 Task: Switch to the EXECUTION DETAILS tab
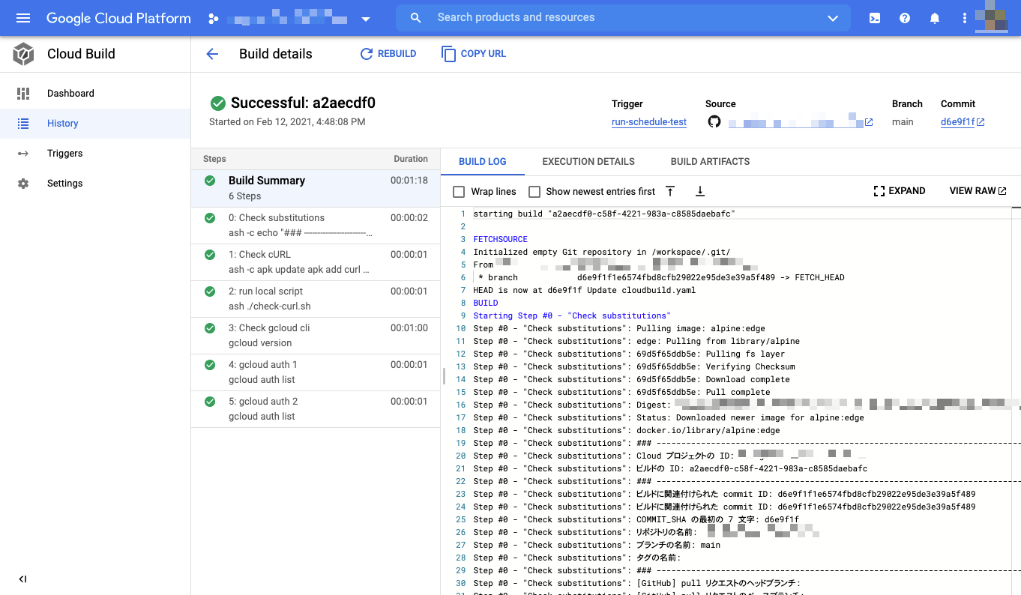coord(588,161)
